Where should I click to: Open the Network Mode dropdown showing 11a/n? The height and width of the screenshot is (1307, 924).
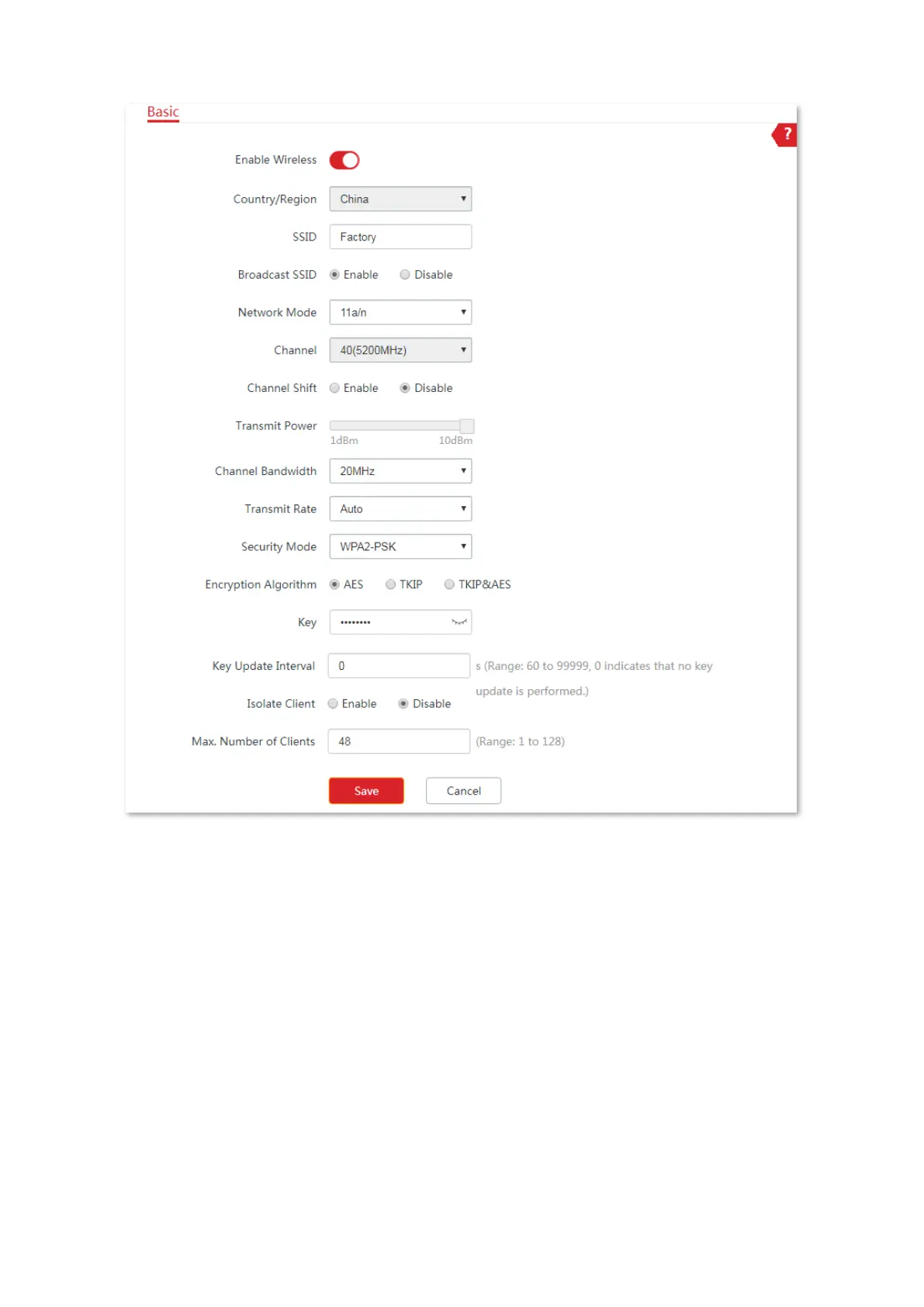pos(400,312)
